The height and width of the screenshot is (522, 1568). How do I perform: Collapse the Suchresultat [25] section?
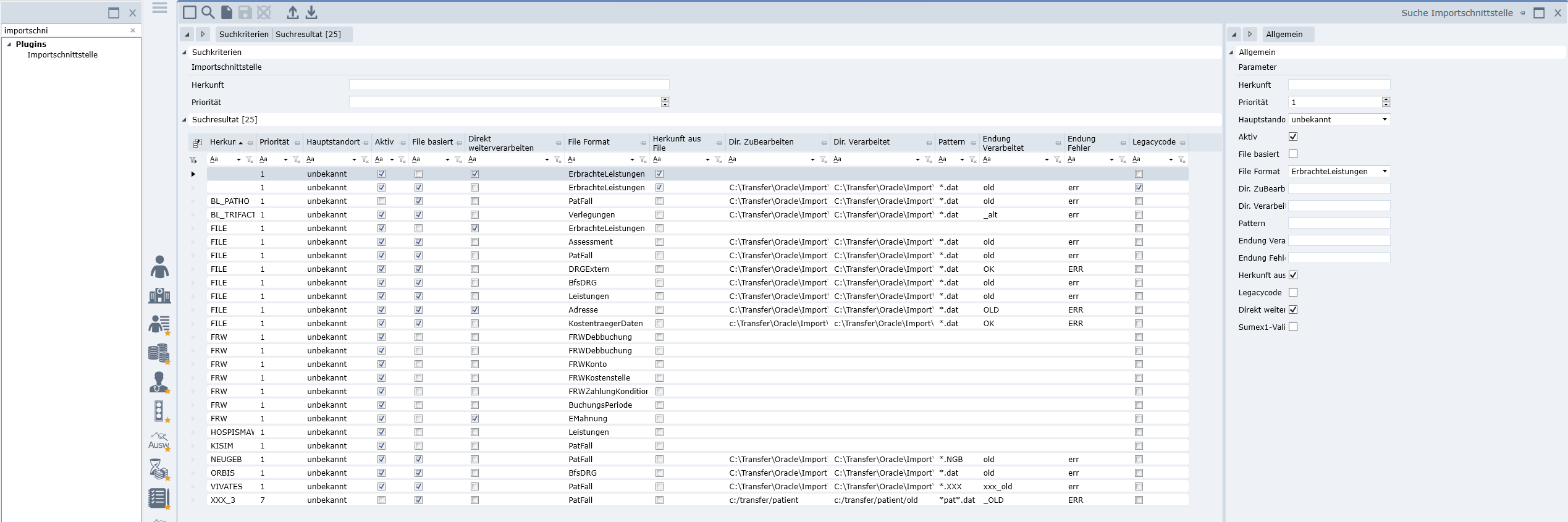point(184,120)
